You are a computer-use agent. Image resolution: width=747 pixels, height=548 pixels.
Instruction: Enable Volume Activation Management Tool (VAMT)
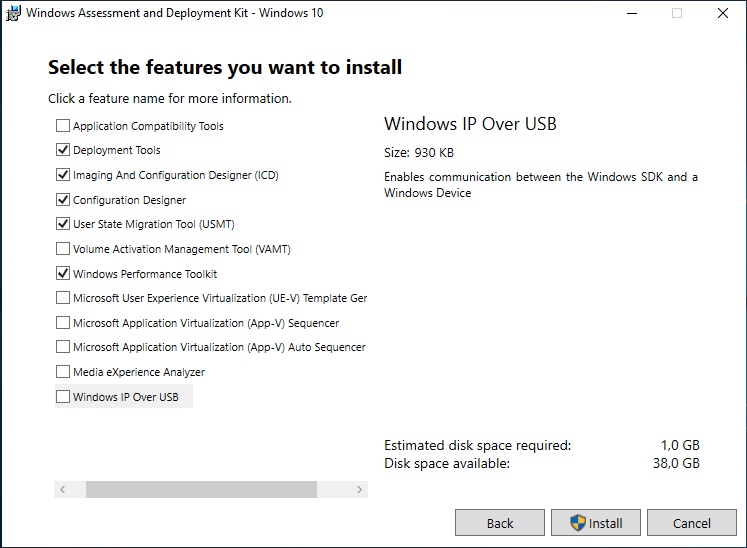coord(63,249)
